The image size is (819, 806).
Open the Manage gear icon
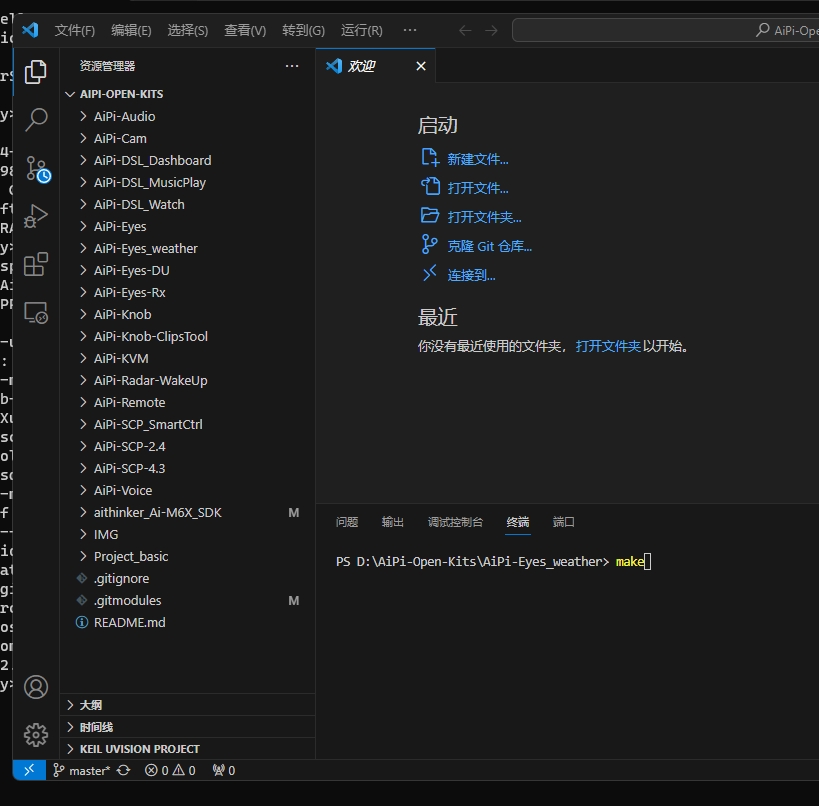point(36,735)
